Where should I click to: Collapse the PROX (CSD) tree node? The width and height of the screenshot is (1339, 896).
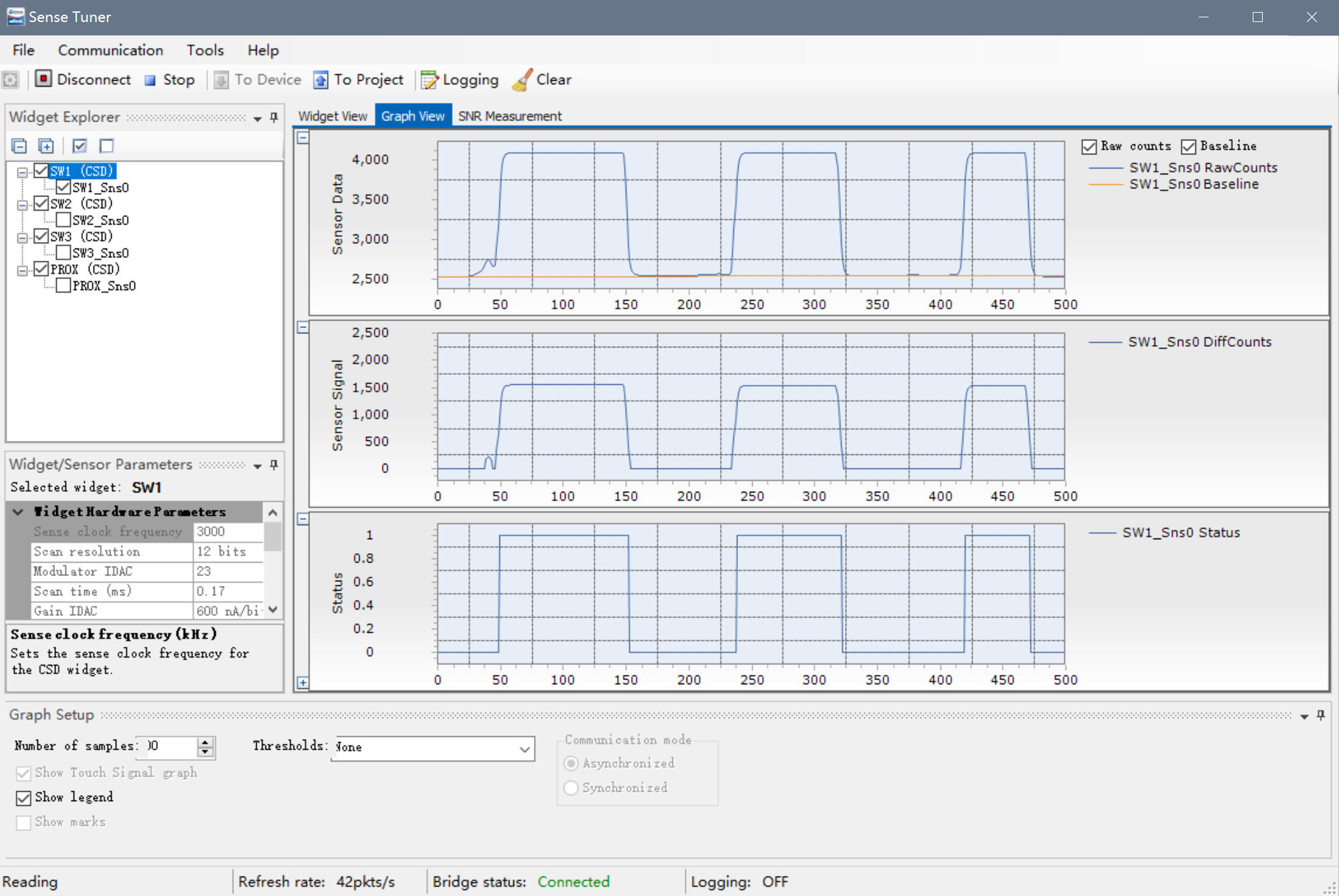coord(22,271)
